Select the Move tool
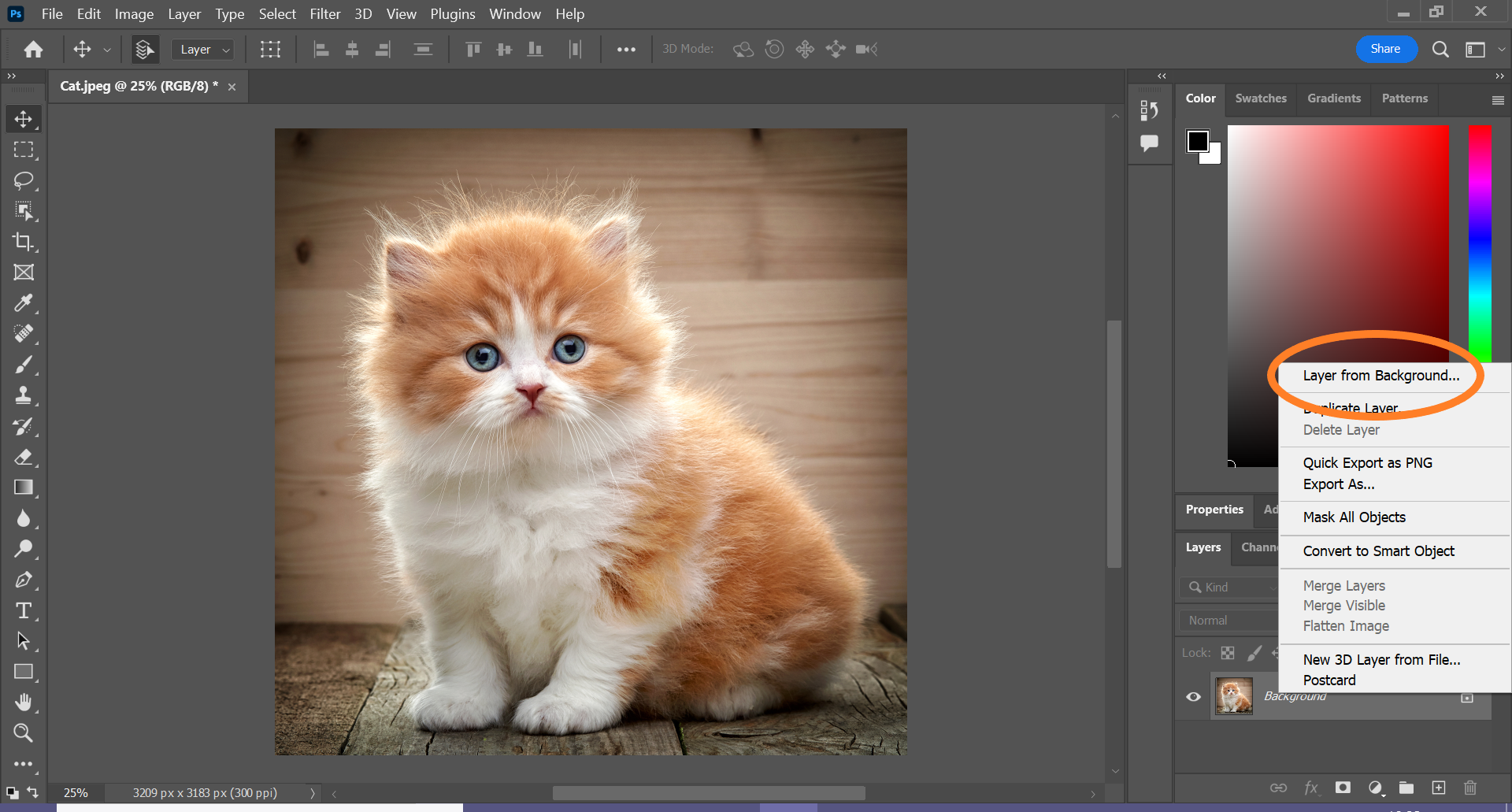 [x=24, y=119]
